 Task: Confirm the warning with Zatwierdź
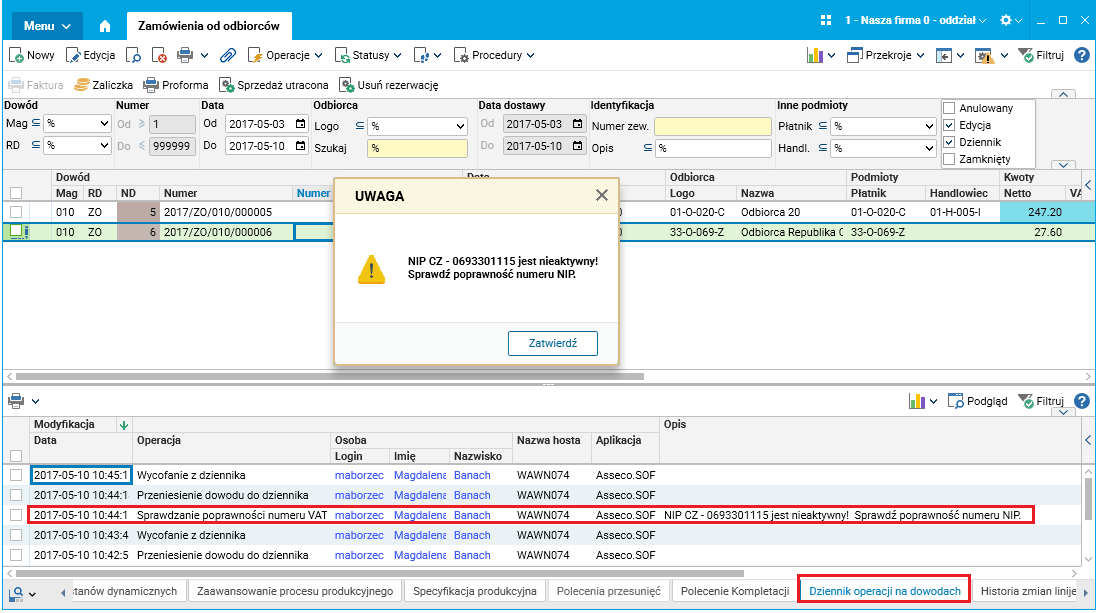553,343
